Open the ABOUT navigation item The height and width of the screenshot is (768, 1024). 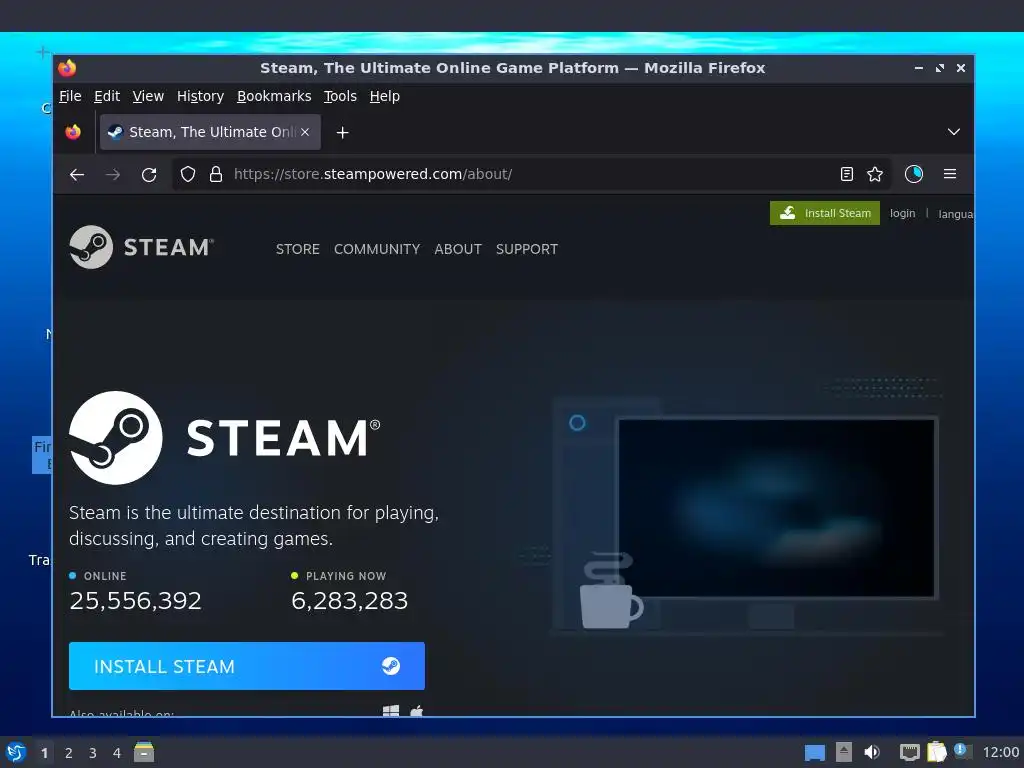coord(458,249)
